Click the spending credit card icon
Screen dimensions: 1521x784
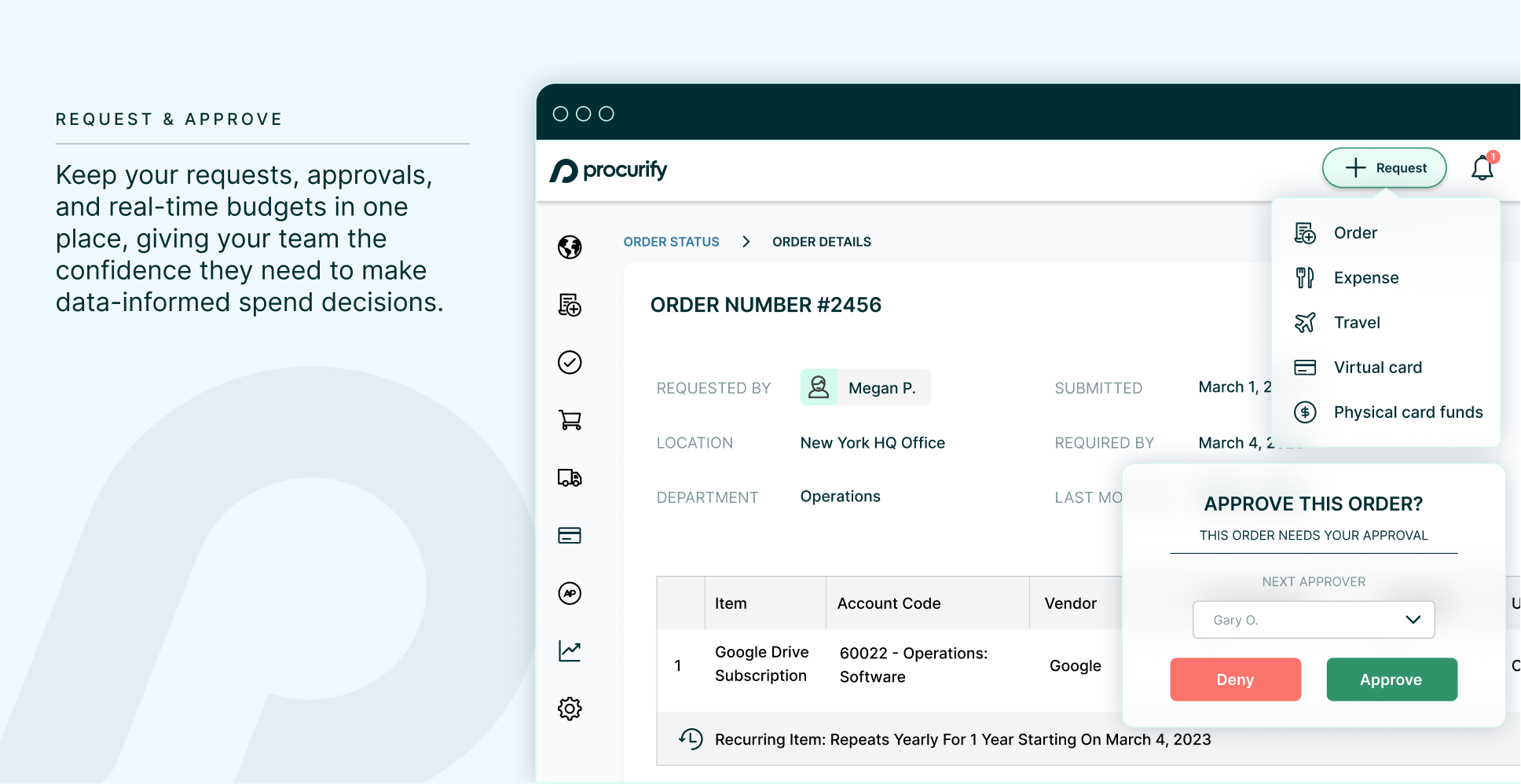570,535
